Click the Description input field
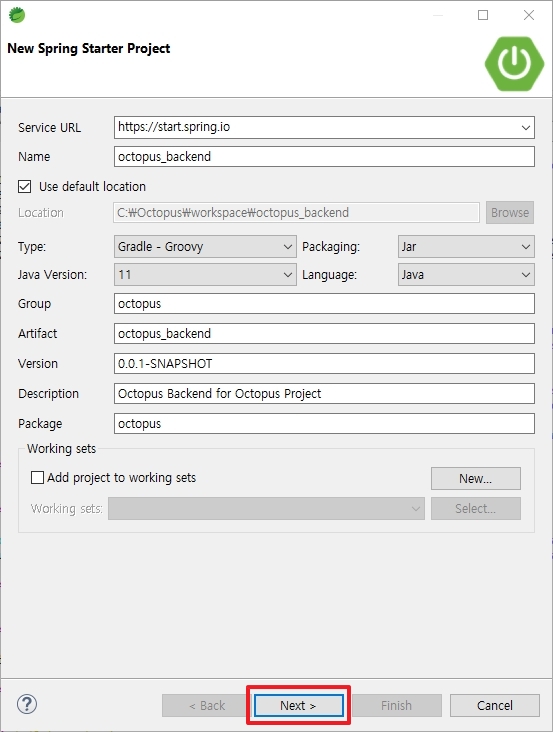 click(x=324, y=394)
